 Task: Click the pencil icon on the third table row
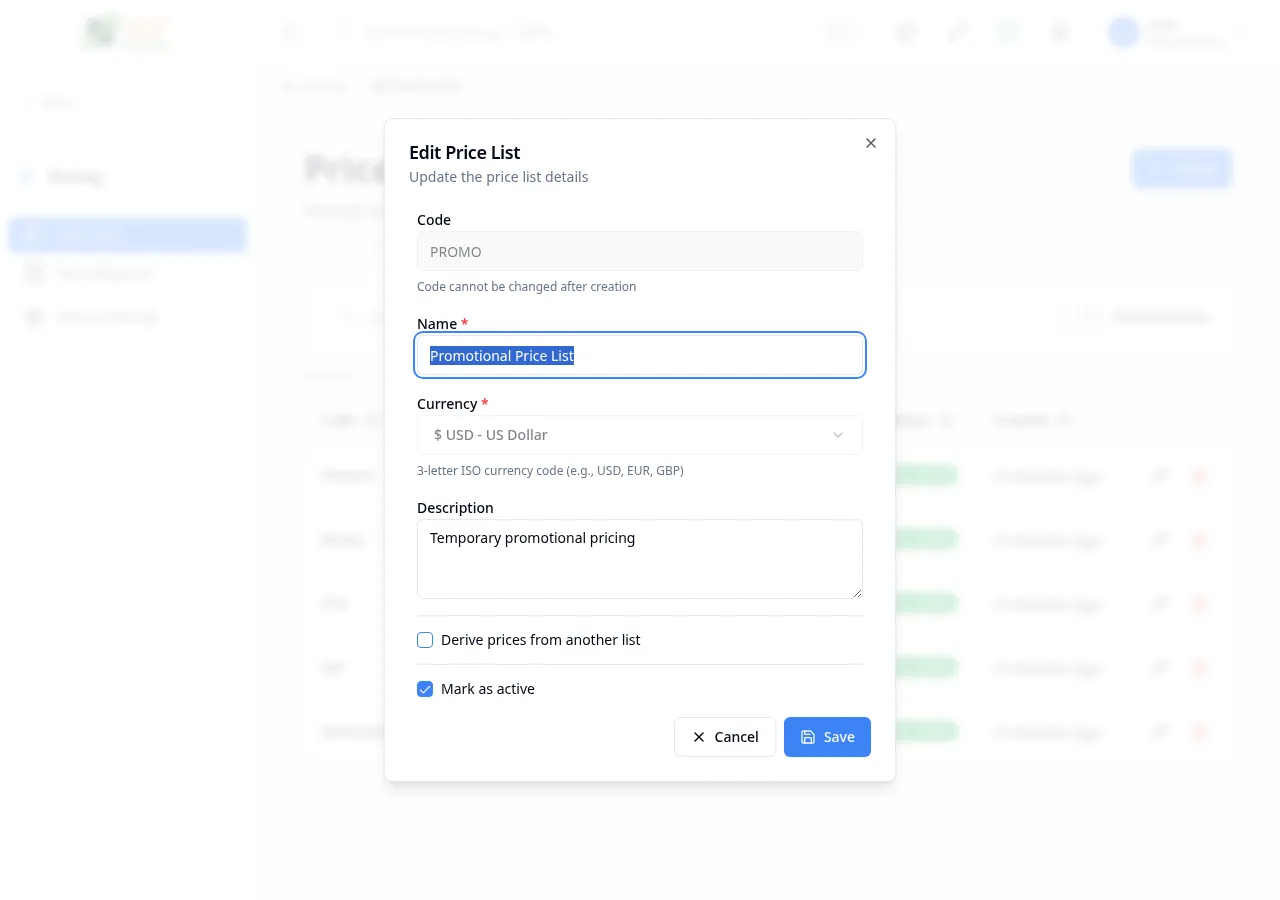[1159, 604]
